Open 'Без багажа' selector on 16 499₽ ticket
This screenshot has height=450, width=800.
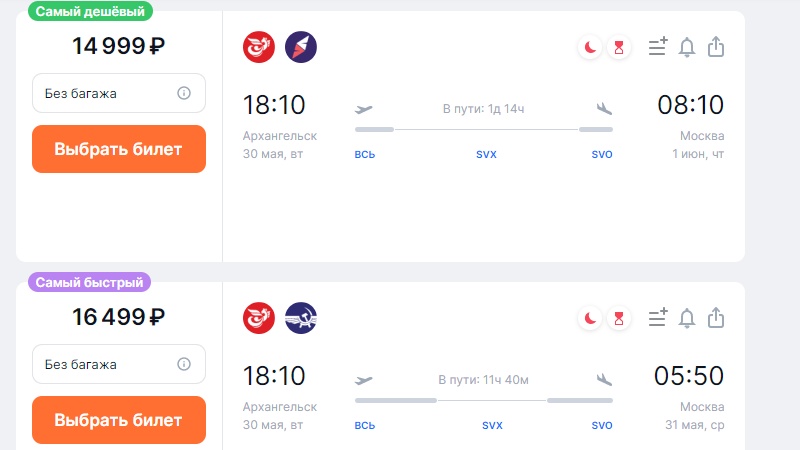(119, 364)
